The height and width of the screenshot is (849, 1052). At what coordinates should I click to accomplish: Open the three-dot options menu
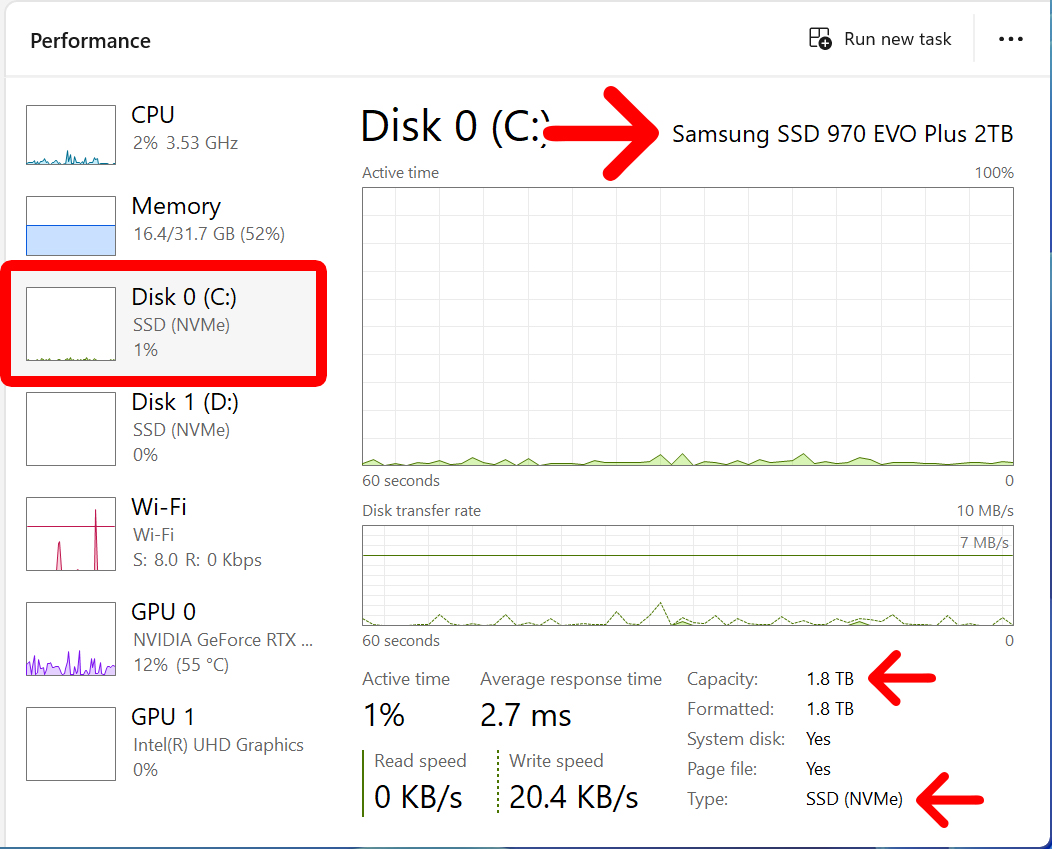(x=1011, y=39)
